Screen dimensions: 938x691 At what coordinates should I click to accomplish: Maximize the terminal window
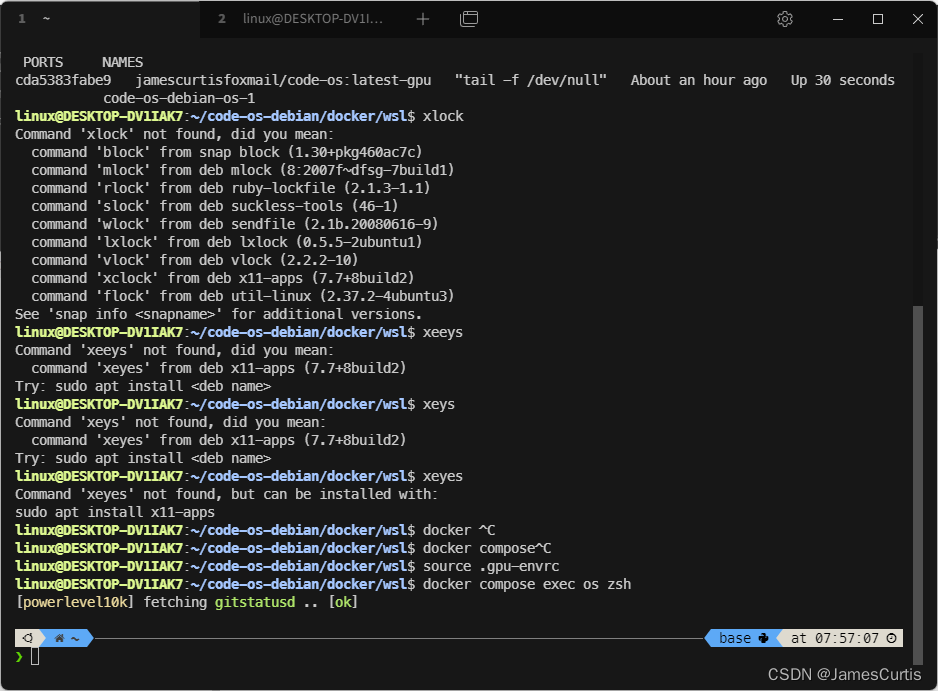(878, 19)
